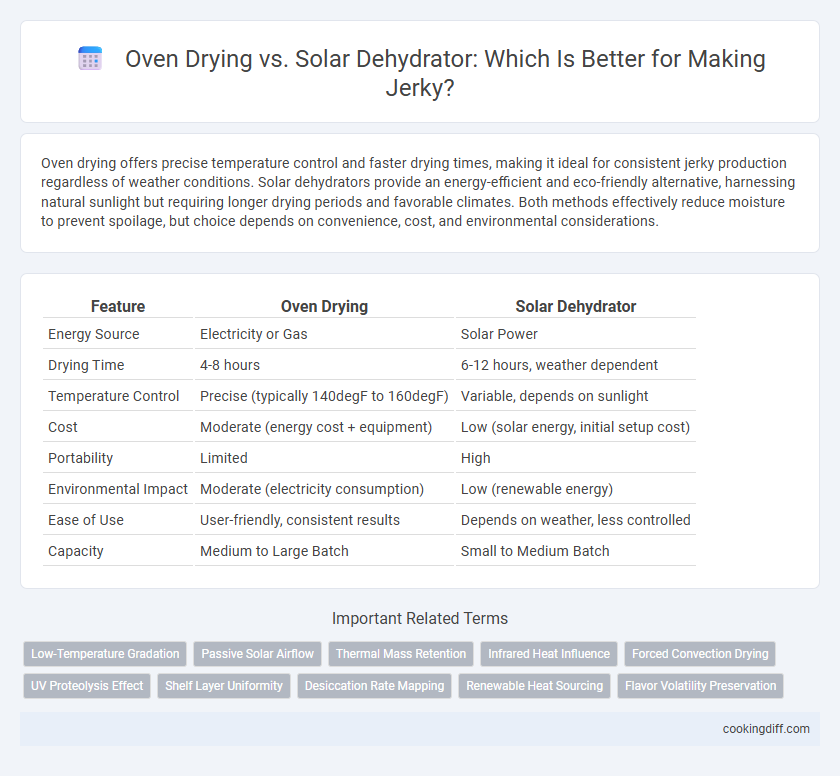Click the Temperature Control row label

[x=114, y=396]
